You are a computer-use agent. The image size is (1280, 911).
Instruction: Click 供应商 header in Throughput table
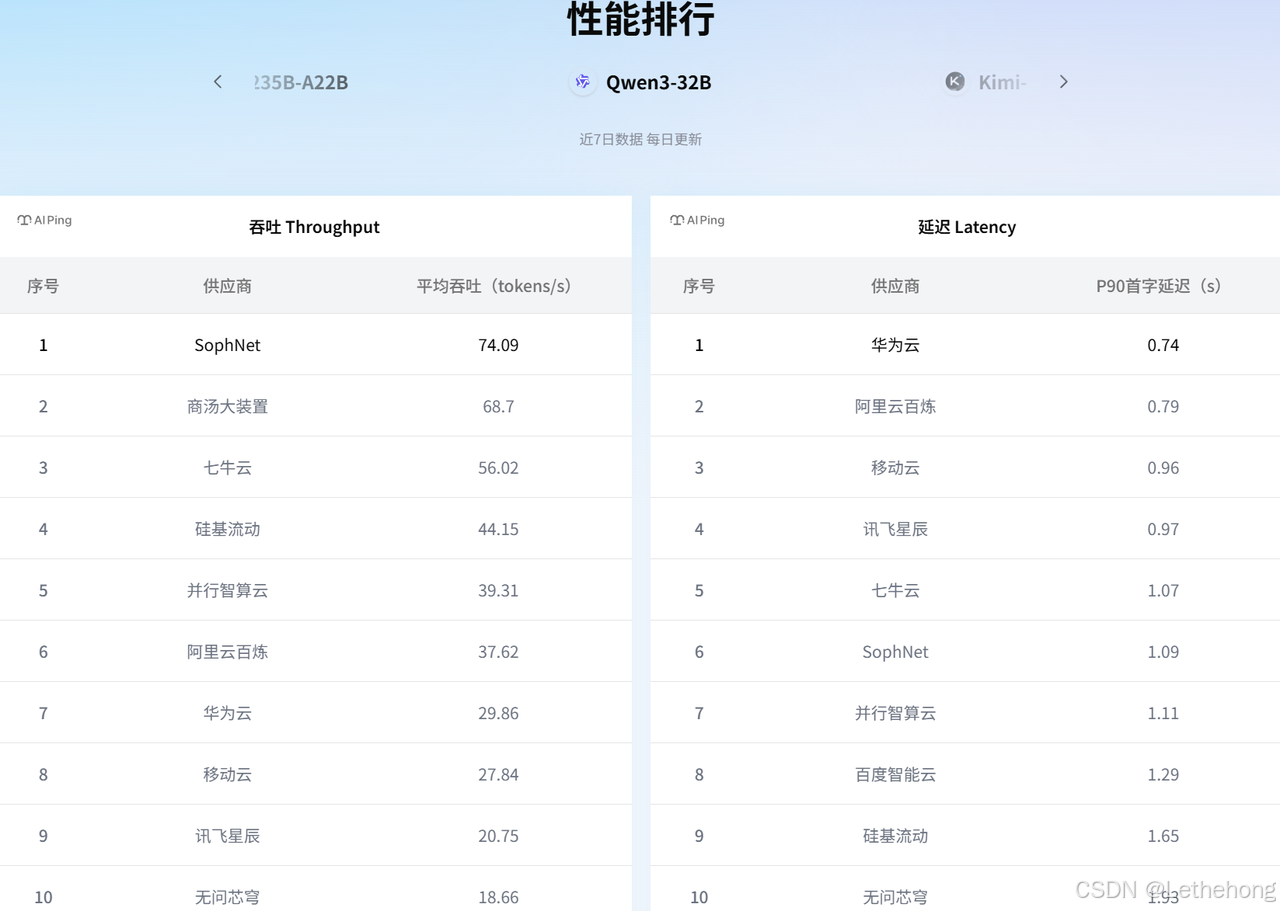227,286
